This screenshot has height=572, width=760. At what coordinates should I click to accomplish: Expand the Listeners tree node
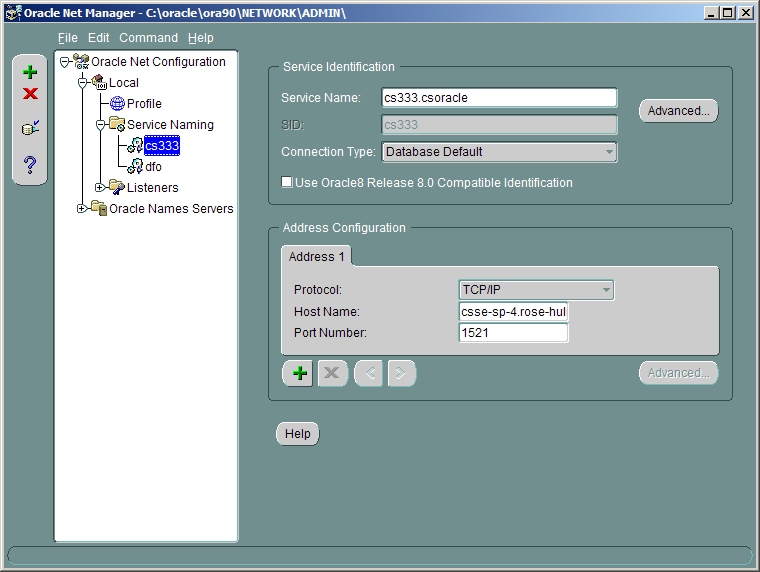coord(100,188)
